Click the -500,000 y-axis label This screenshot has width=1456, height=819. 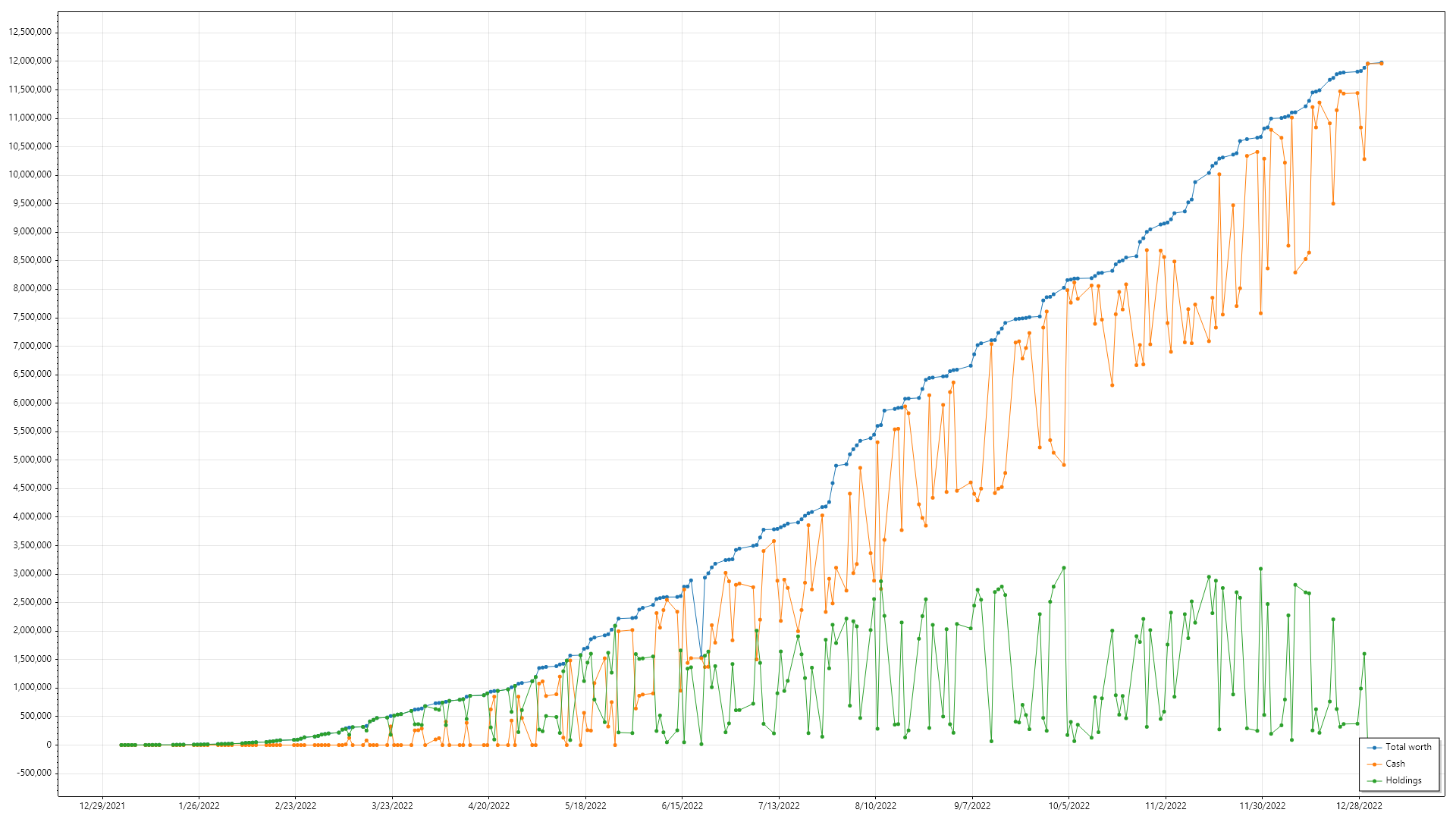pyautogui.click(x=35, y=773)
